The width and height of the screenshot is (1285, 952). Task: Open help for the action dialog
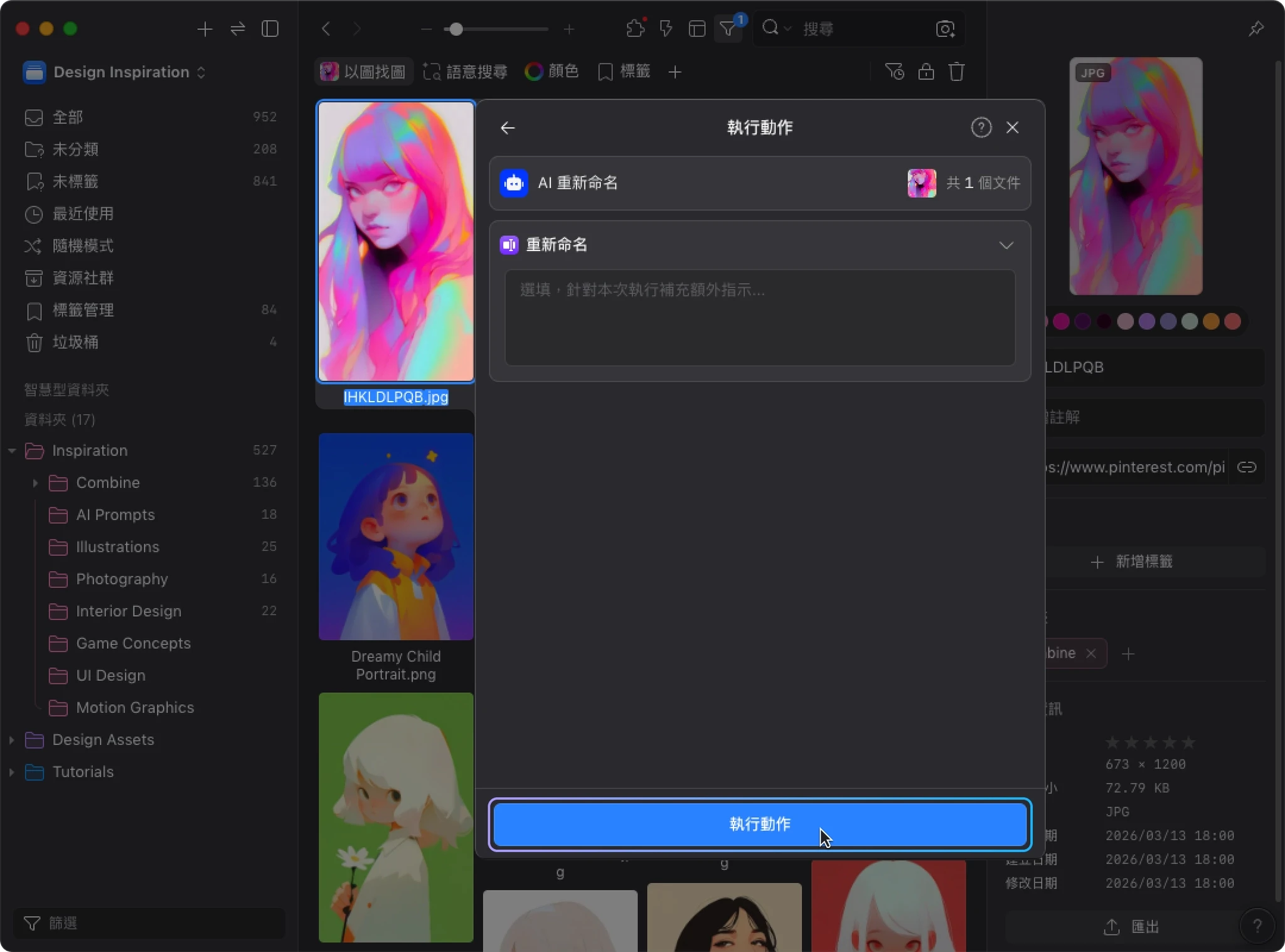coord(981,127)
